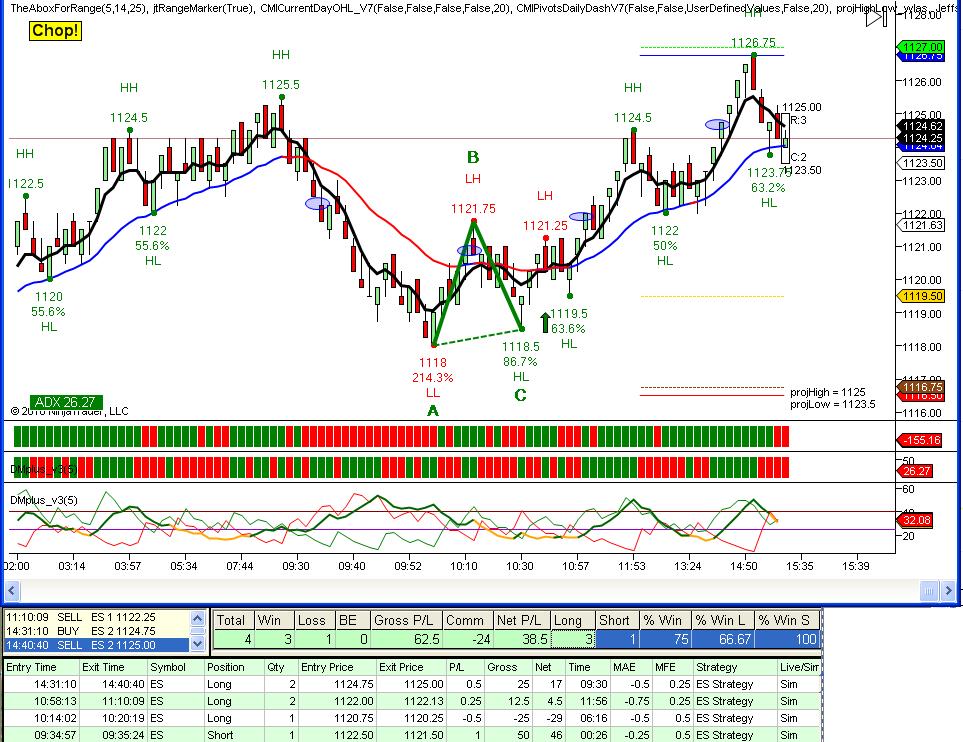Click the 1120.75 entry price cell
The image size is (963, 742).
[337, 718]
